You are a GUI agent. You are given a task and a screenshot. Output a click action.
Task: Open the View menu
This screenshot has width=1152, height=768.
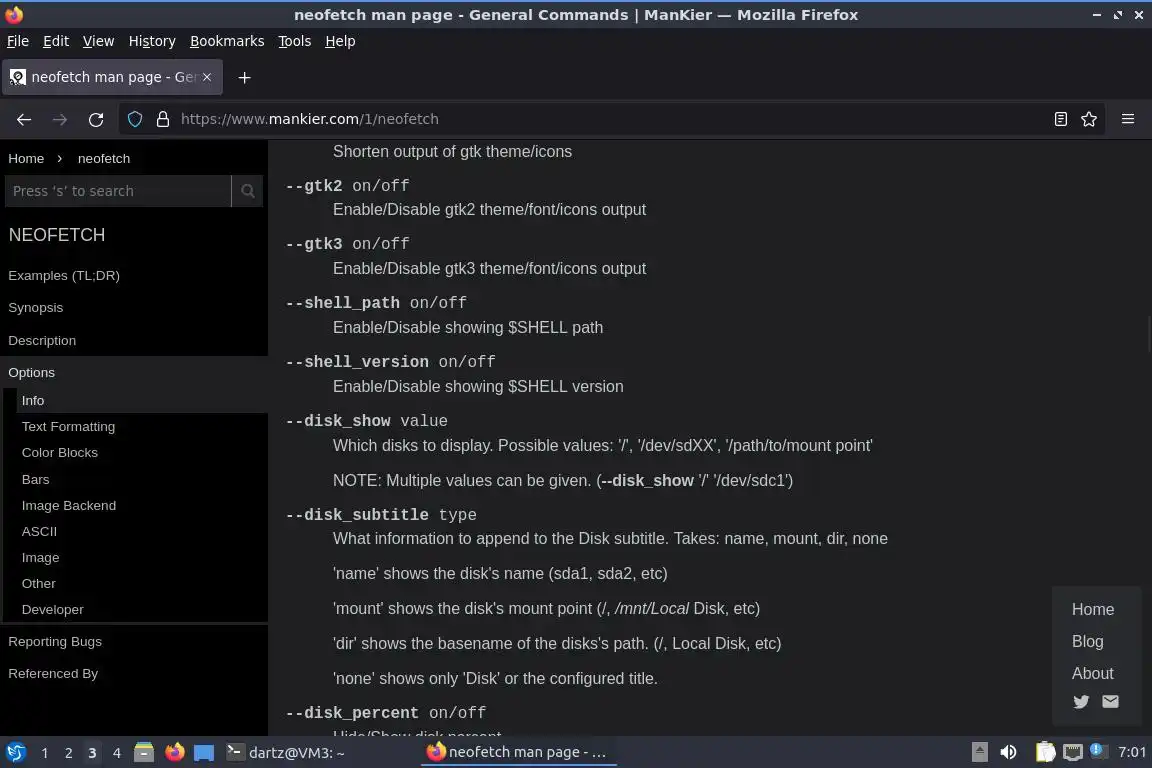[x=98, y=41]
